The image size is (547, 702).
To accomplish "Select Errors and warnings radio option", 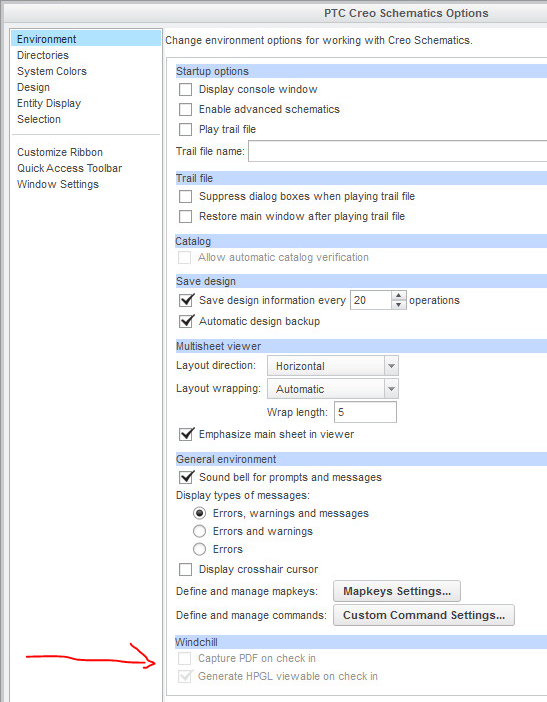I will (199, 531).
